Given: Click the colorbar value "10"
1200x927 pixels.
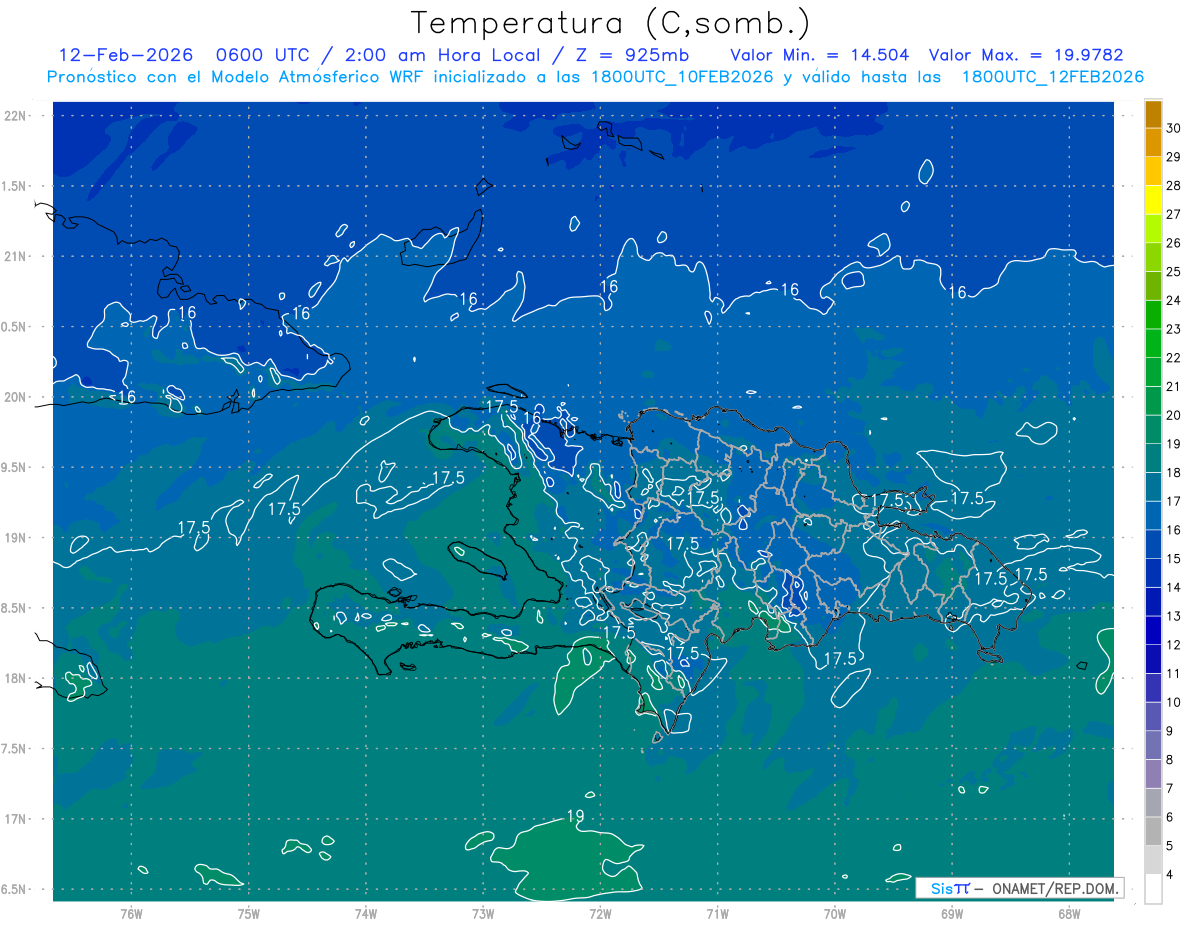Looking at the screenshot, I should tap(1174, 703).
